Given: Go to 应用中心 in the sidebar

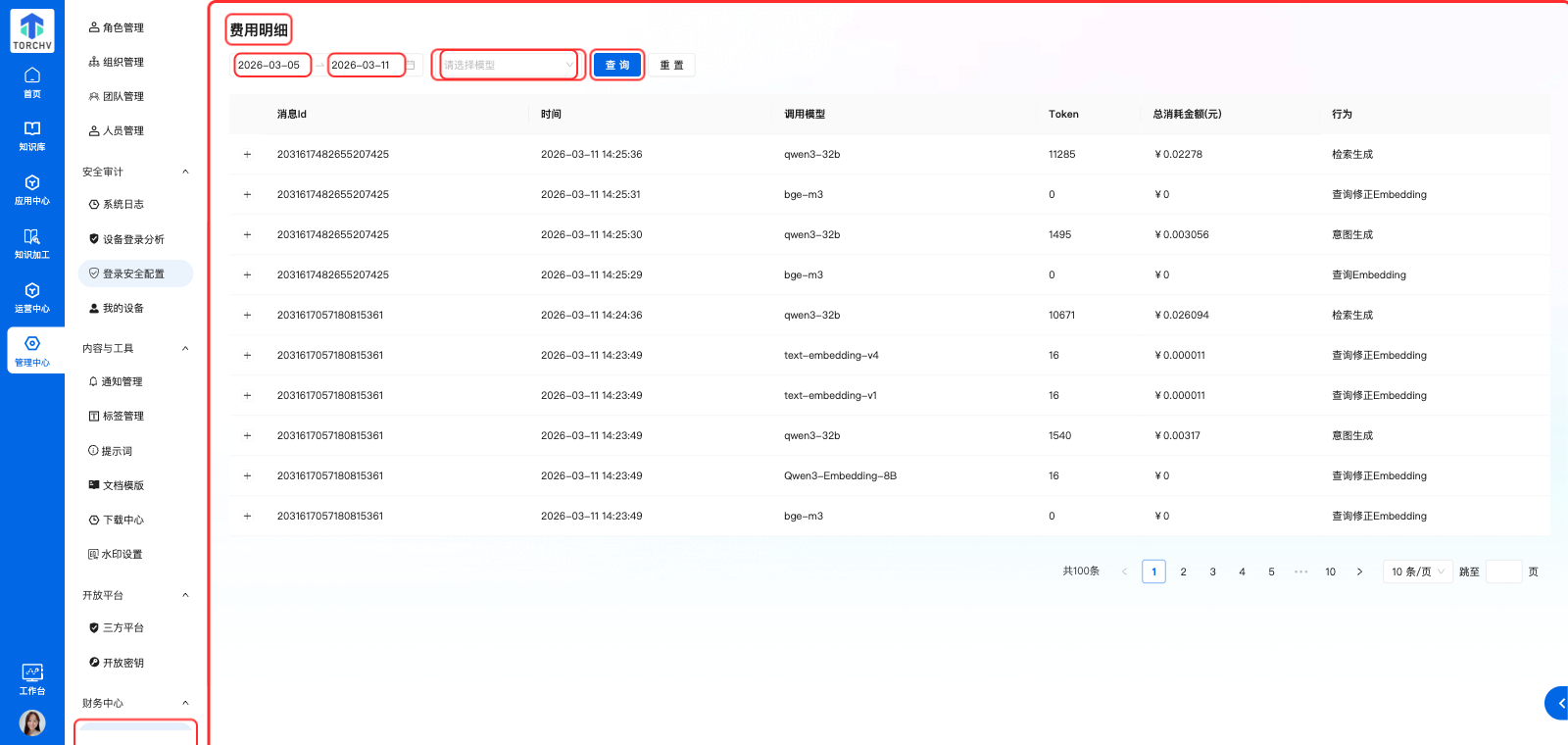Looking at the screenshot, I should coord(31,189).
